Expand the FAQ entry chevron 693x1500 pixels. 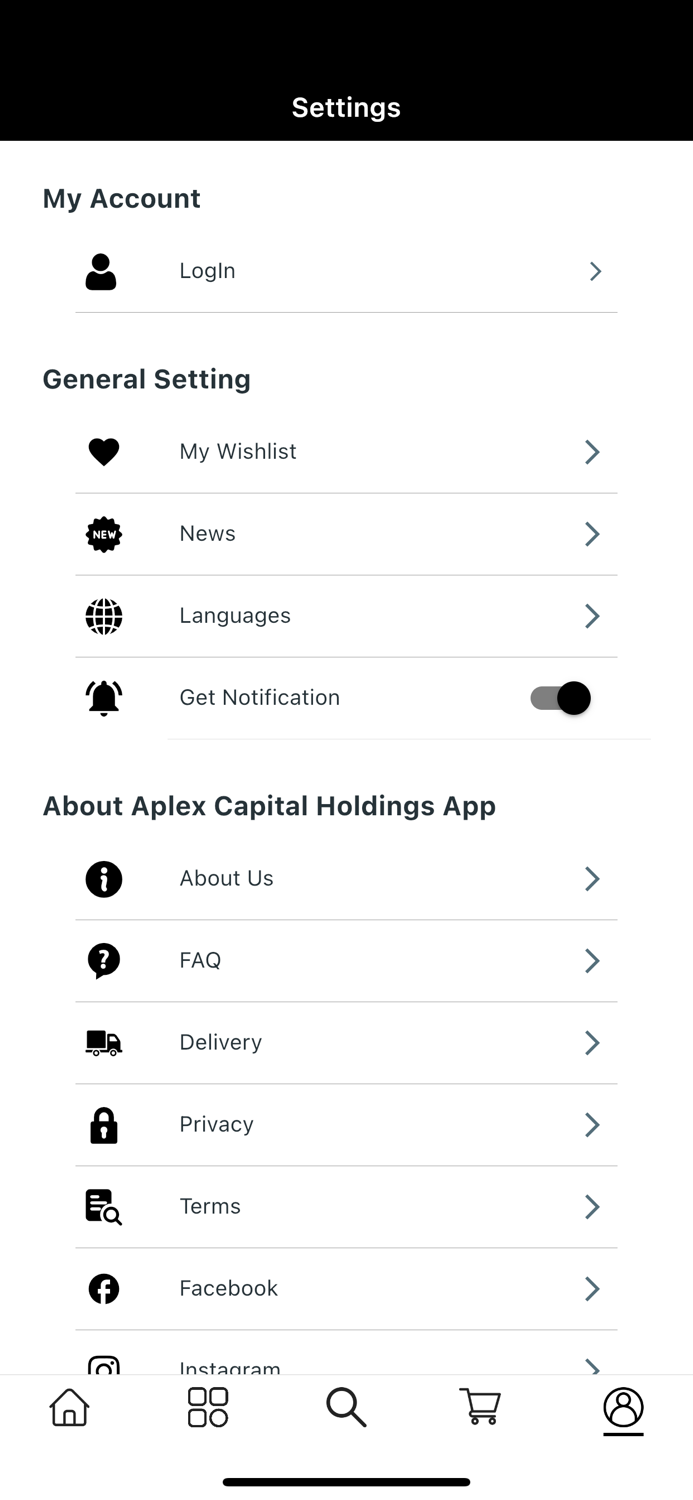(x=591, y=960)
